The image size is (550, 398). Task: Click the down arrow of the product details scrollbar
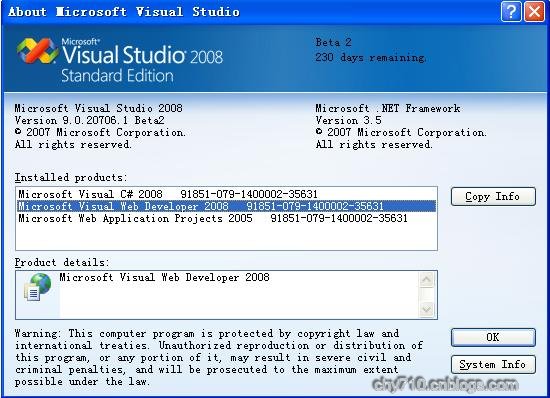tap(427, 310)
